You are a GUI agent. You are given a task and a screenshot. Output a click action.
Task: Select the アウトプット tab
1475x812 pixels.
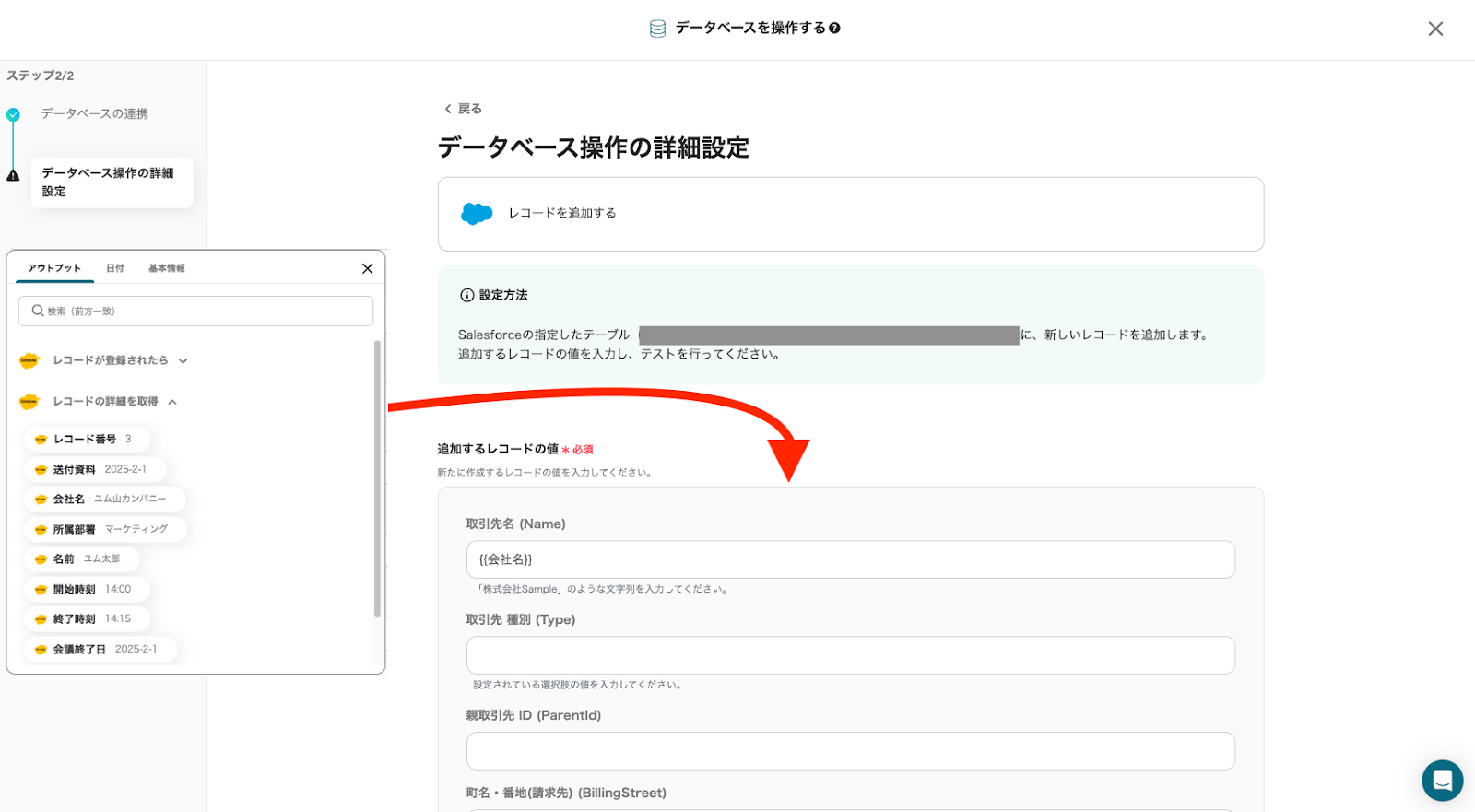(x=54, y=268)
